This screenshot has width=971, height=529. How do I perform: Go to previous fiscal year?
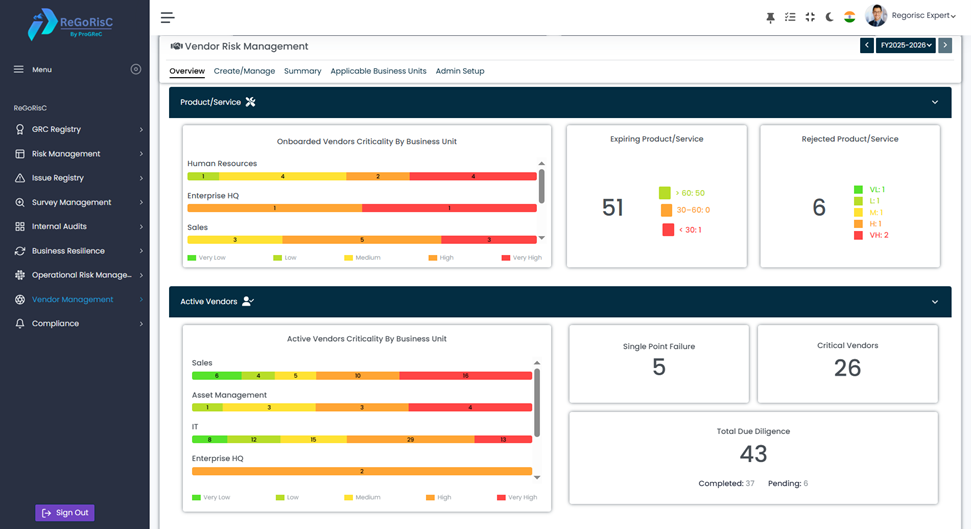click(x=867, y=45)
